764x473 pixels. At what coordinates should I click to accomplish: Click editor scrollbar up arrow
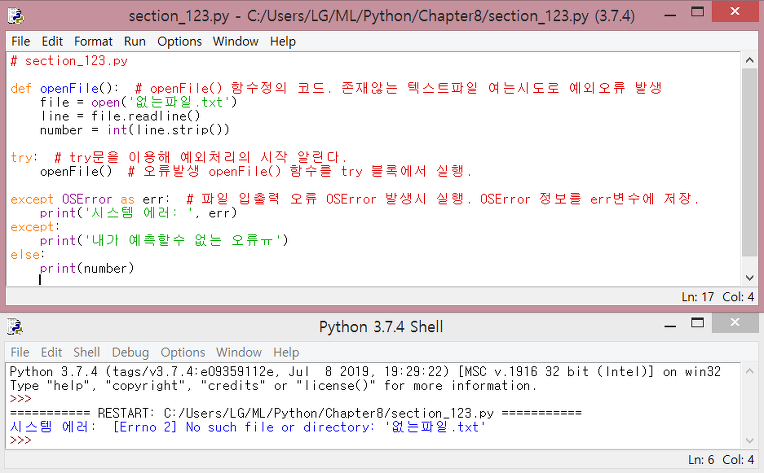pyautogui.click(x=749, y=60)
